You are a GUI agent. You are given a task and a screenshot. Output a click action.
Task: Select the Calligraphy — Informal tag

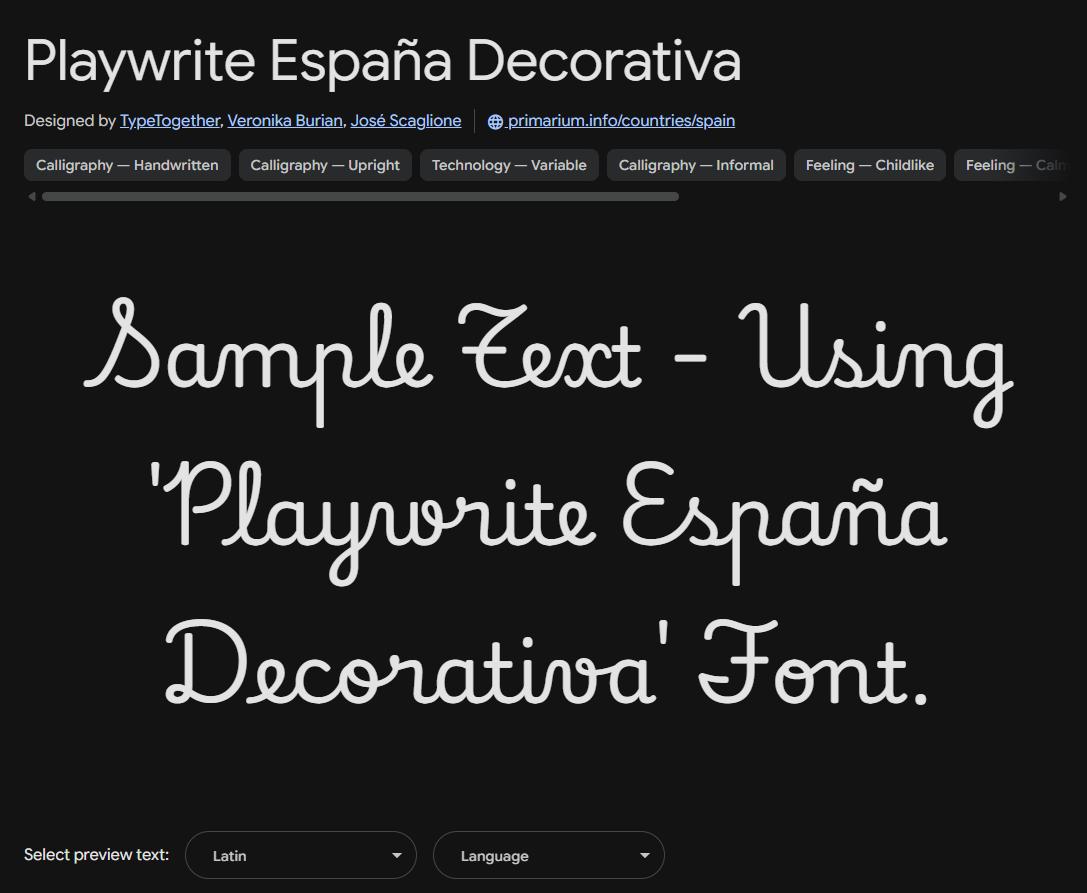coord(696,165)
